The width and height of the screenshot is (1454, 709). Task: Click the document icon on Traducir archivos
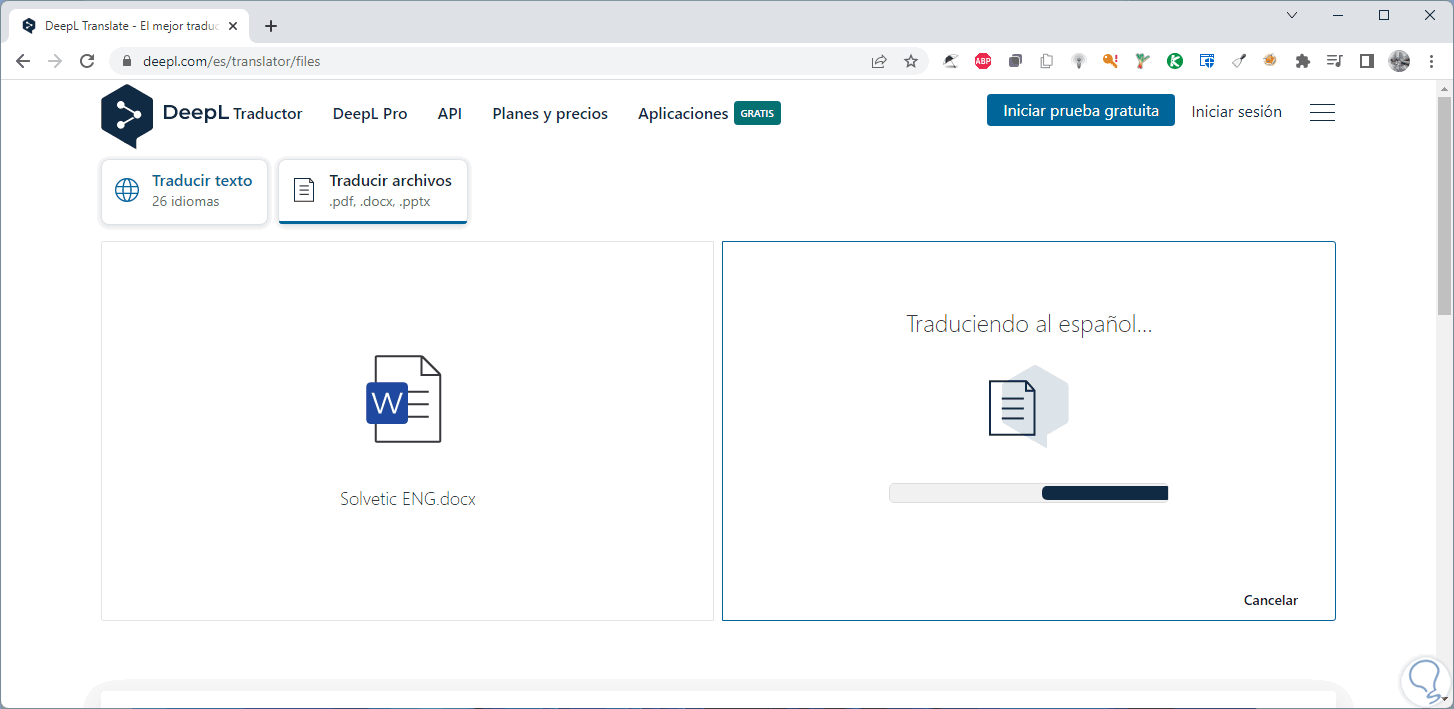(x=303, y=190)
